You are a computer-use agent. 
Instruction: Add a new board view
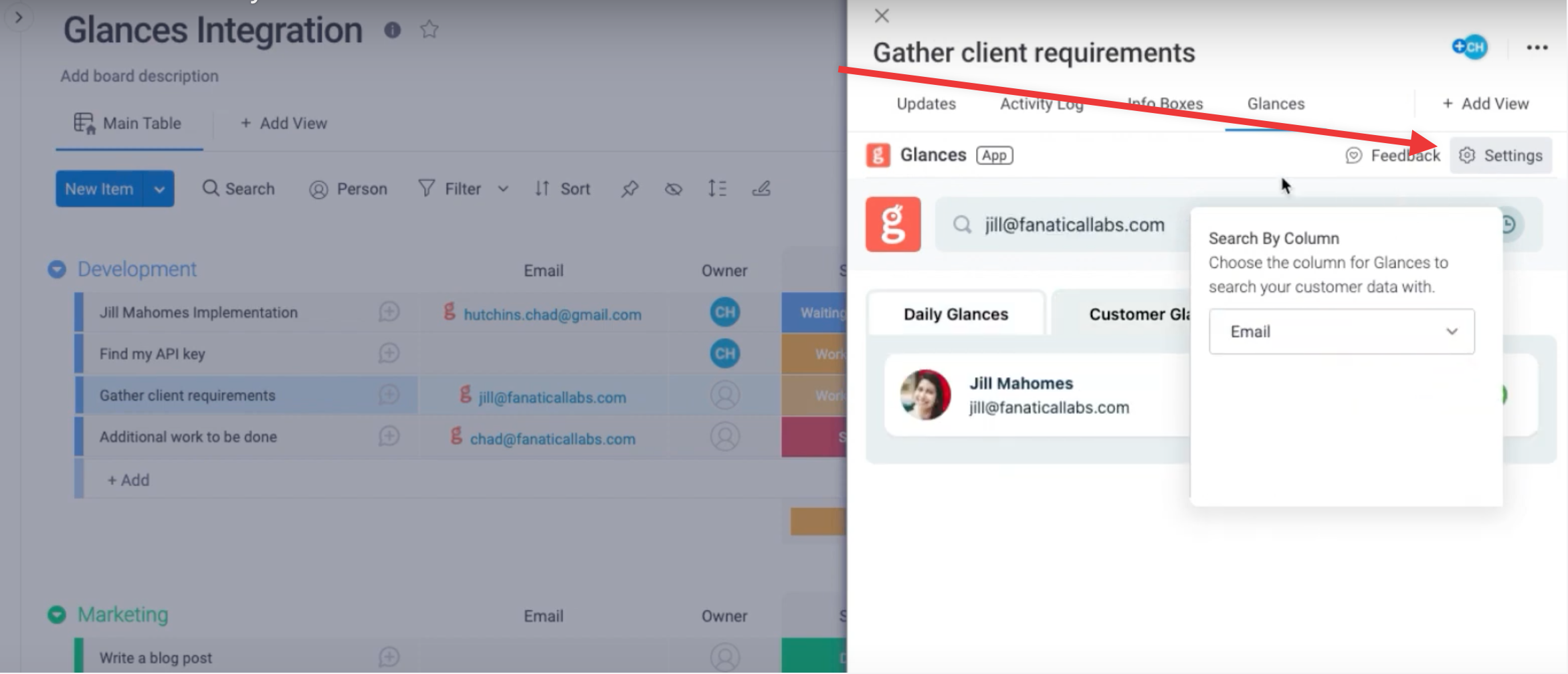(x=284, y=123)
